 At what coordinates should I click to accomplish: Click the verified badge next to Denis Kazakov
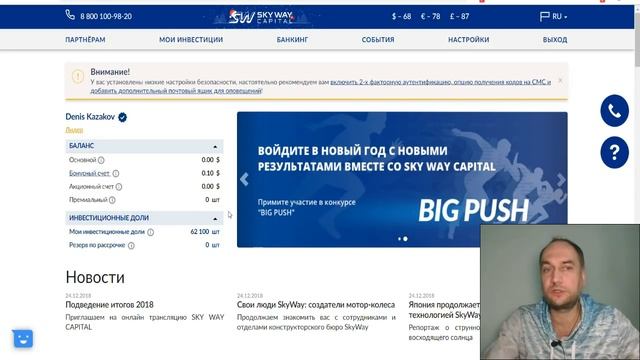pyautogui.click(x=122, y=117)
